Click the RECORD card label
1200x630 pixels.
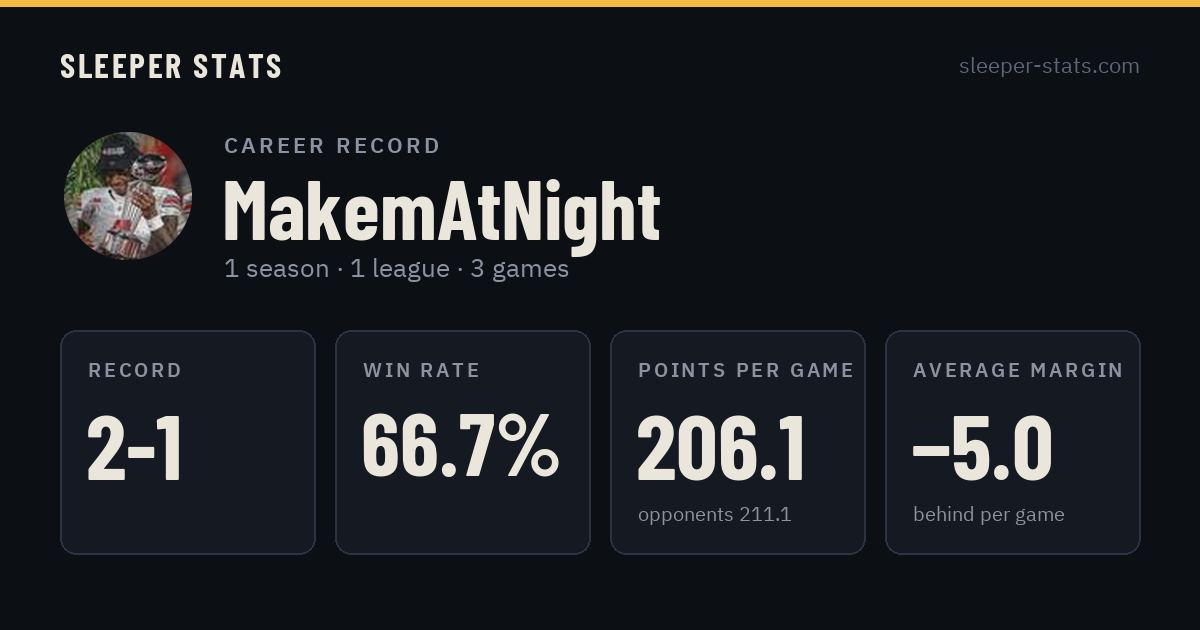[135, 371]
